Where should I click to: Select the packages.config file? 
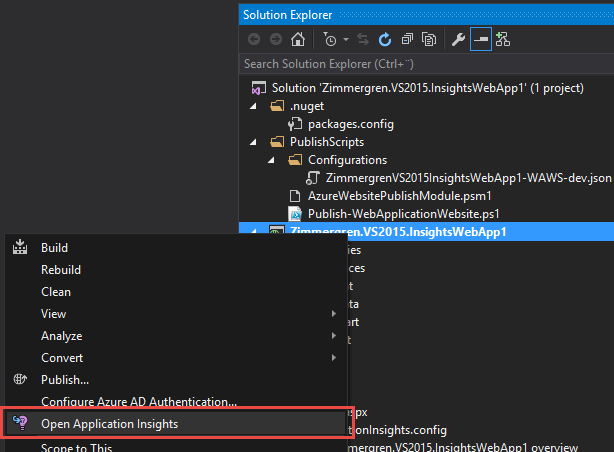pyautogui.click(x=350, y=124)
